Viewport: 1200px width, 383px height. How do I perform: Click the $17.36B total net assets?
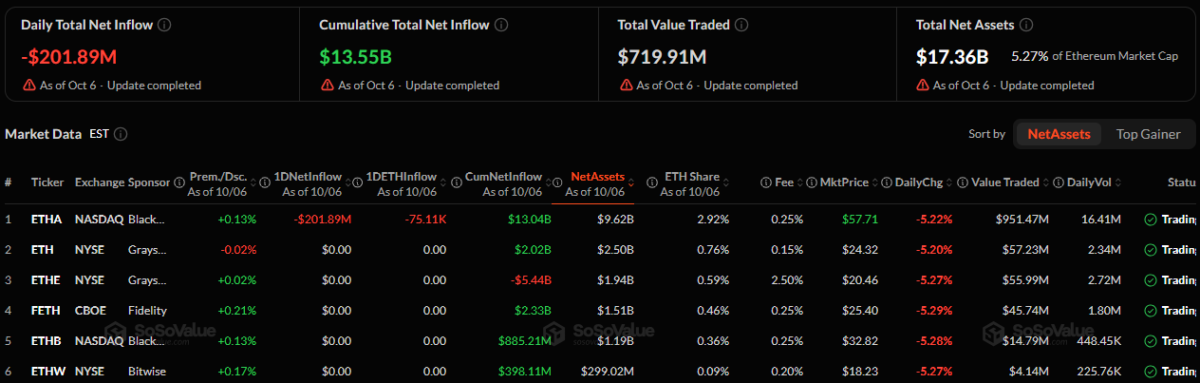[952, 56]
